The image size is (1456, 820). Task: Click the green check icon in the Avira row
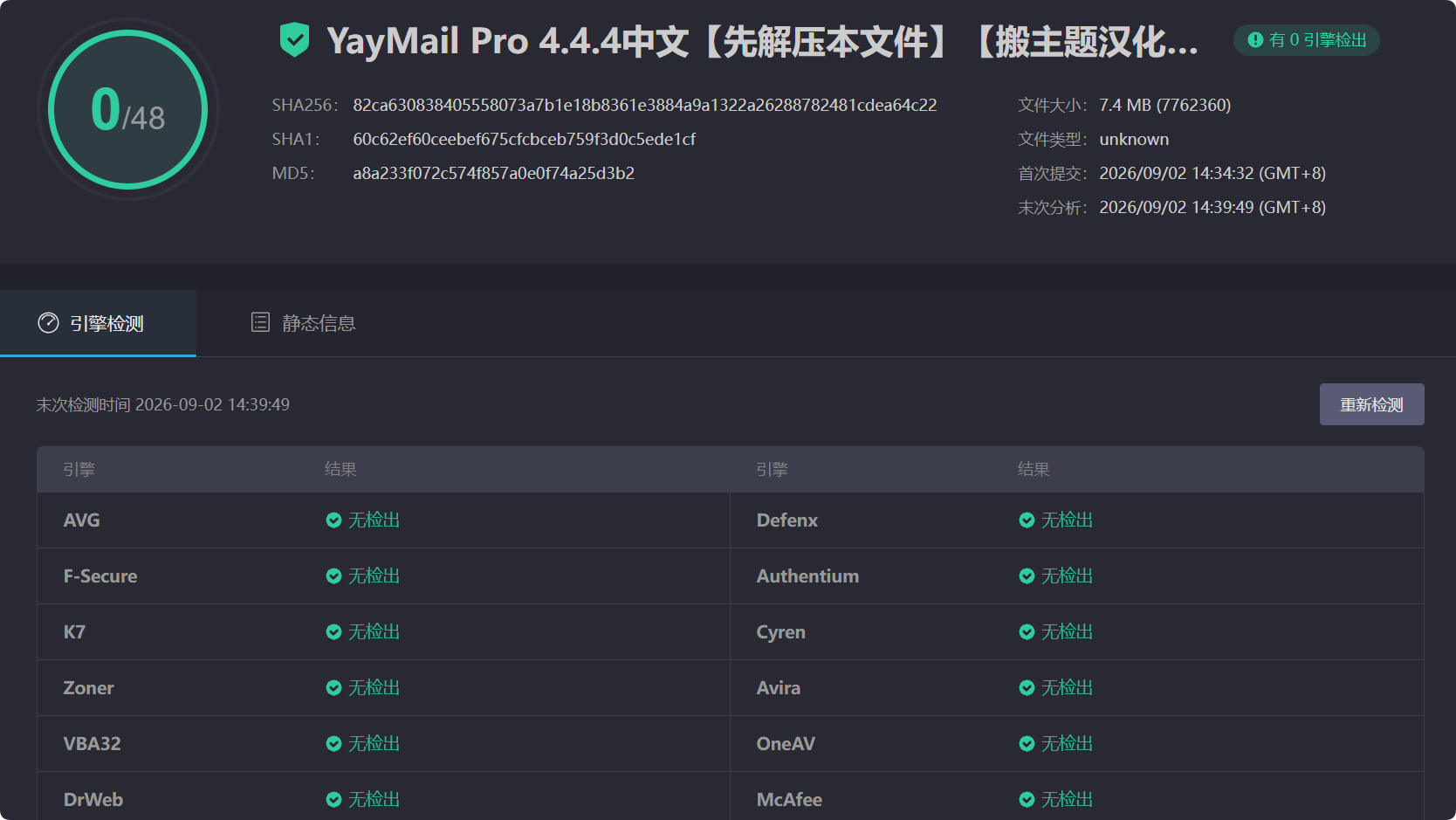(1027, 688)
